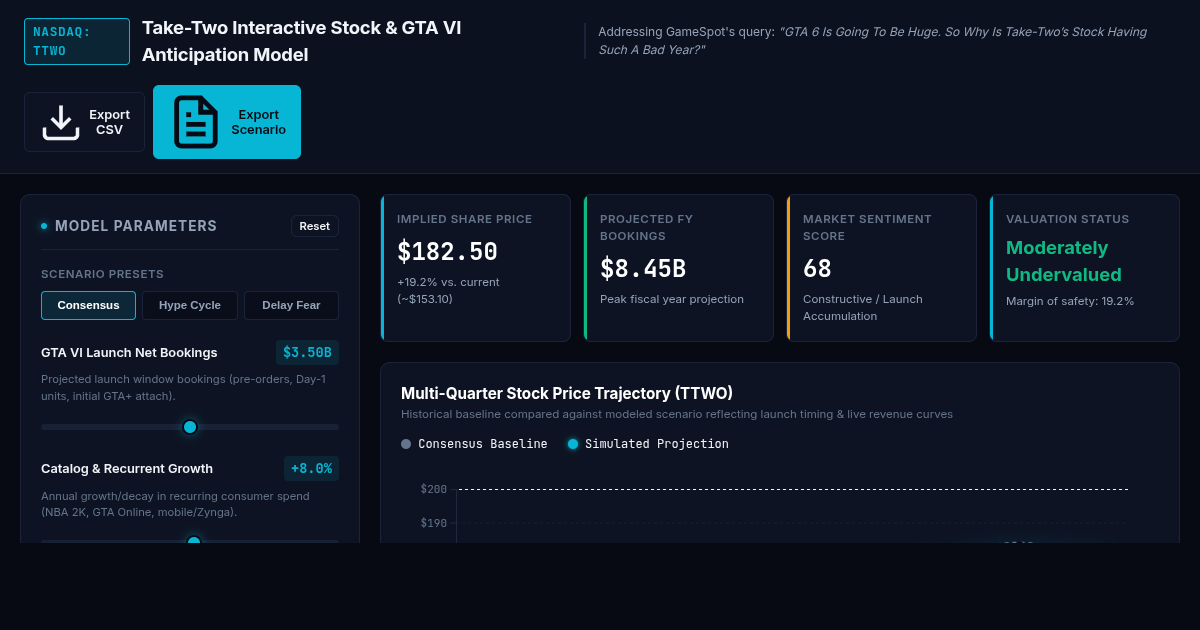
Task: Click the $200 axis label on chart
Action: 434,489
